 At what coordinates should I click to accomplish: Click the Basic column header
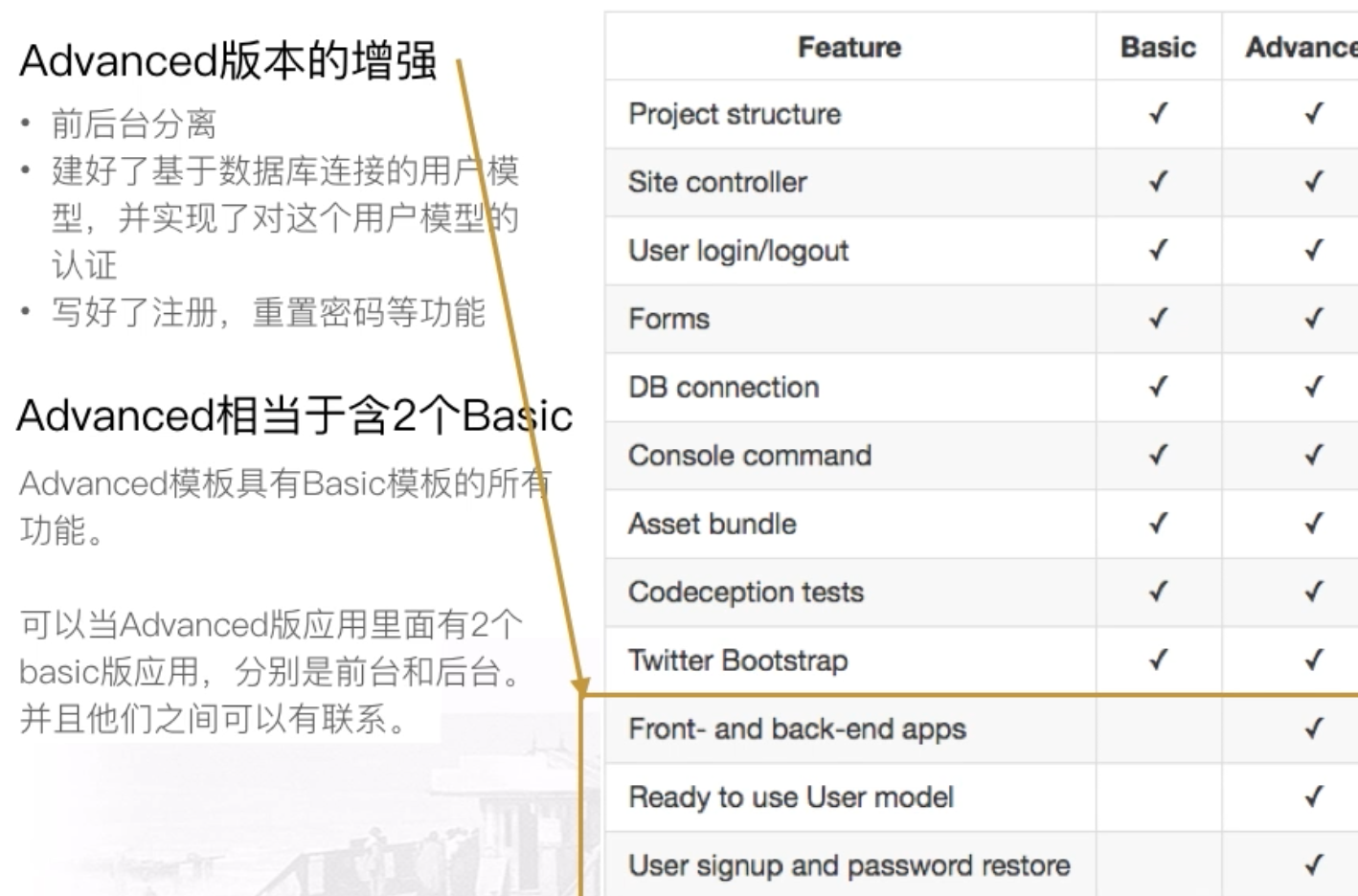click(x=1158, y=47)
